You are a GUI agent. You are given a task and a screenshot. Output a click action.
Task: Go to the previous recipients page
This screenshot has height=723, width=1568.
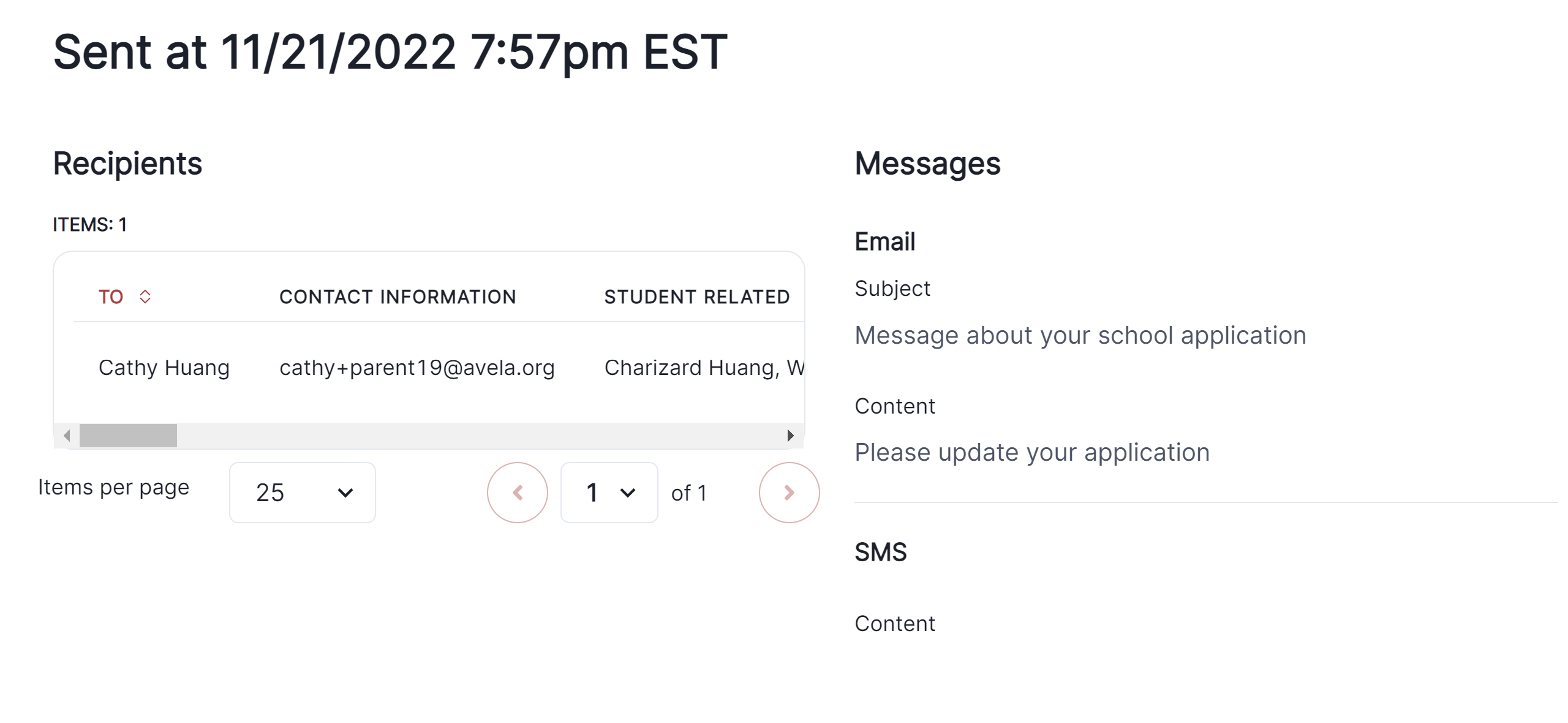point(518,493)
